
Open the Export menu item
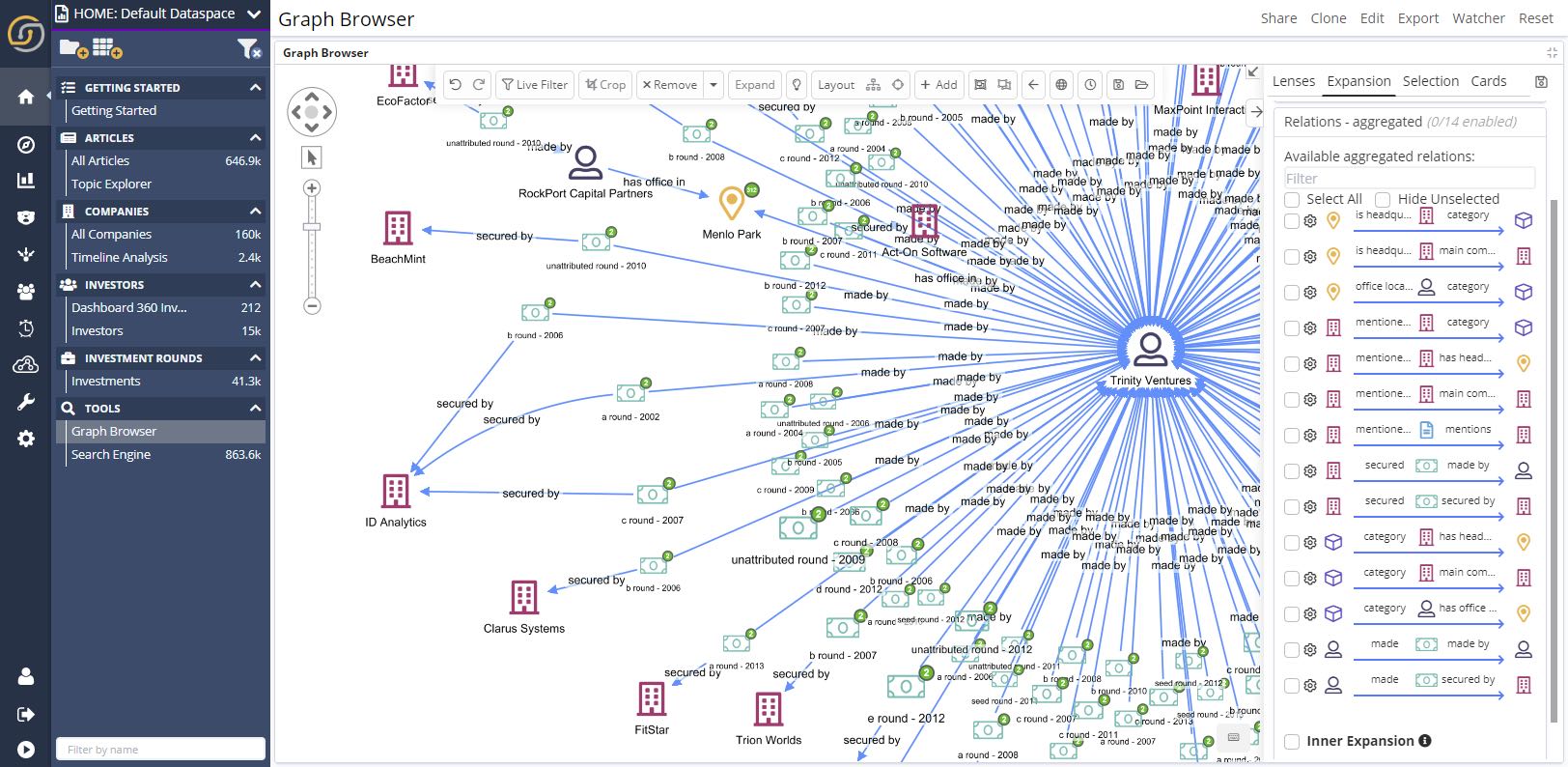coord(1418,18)
